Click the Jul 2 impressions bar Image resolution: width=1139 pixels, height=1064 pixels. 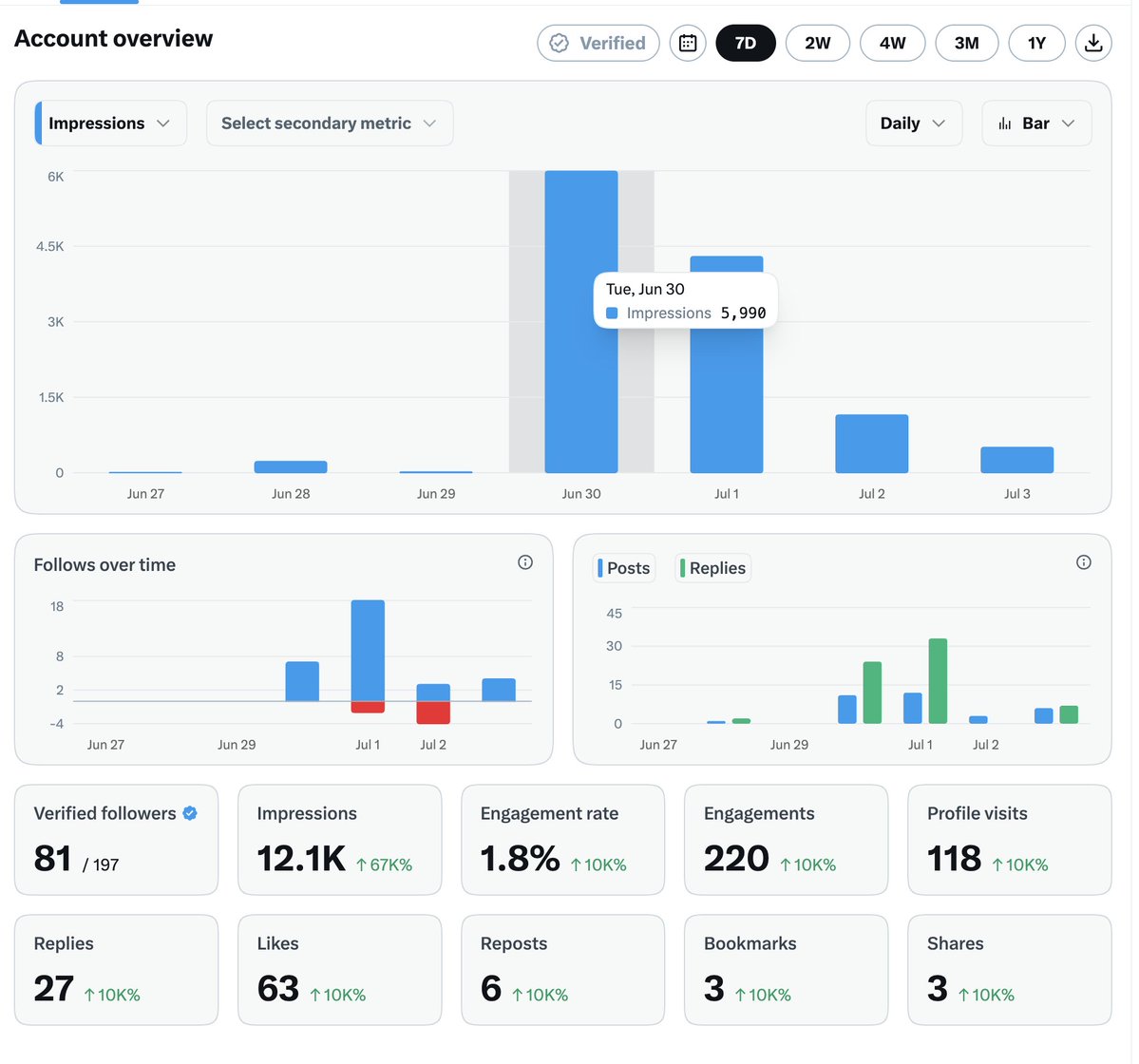pos(872,444)
